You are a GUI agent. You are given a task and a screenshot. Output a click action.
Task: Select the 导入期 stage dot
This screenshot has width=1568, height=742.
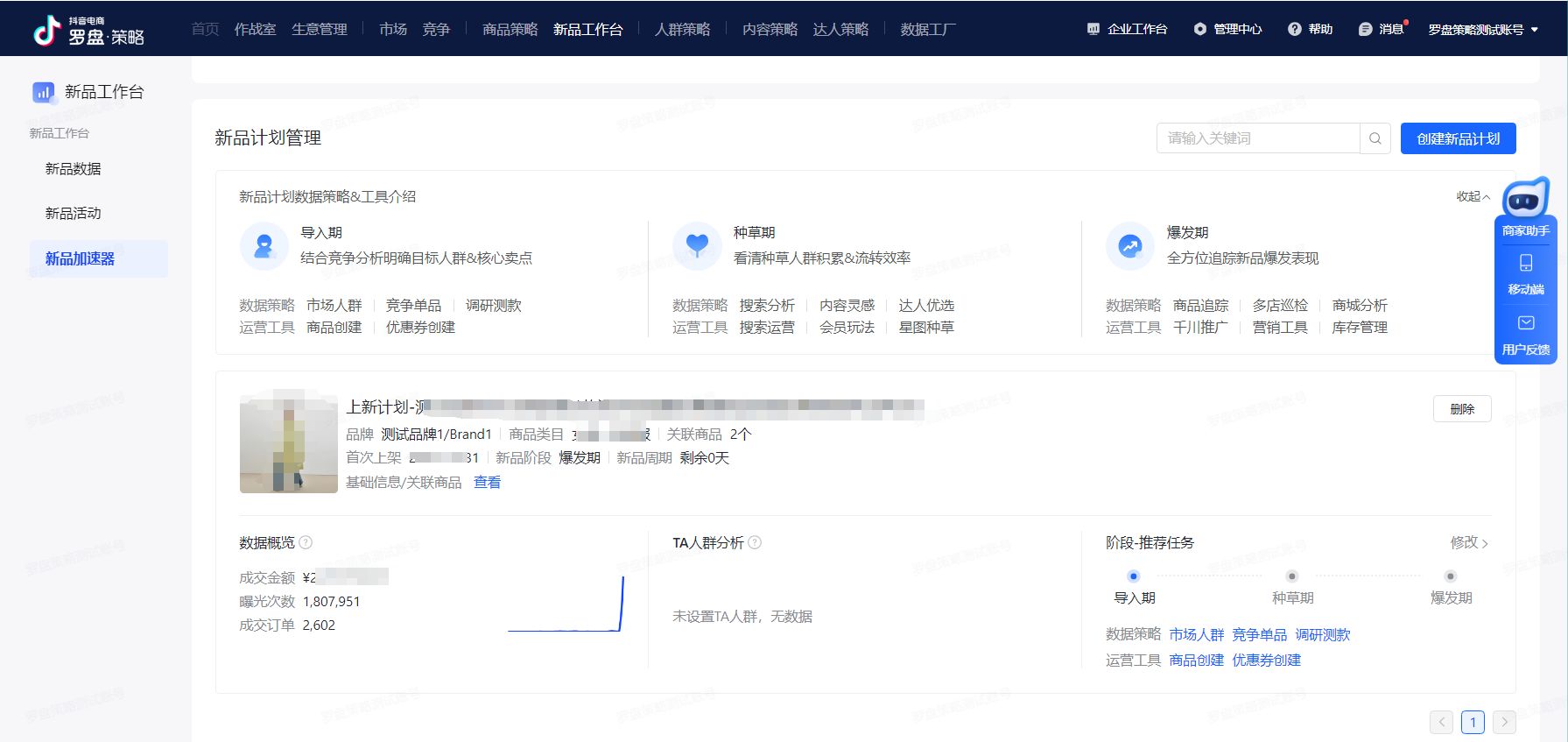click(x=1134, y=576)
